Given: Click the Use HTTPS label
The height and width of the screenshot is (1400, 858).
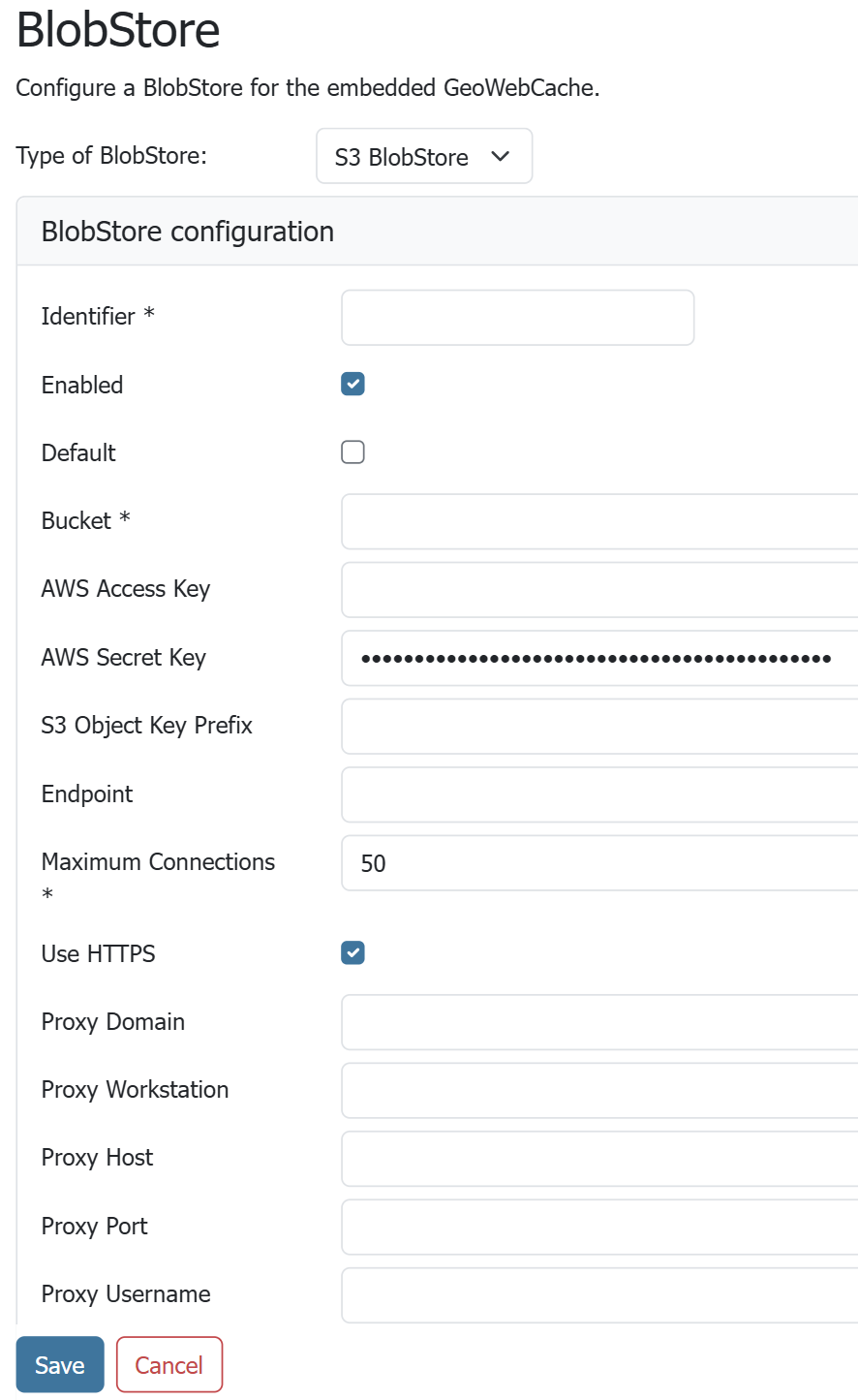Looking at the screenshot, I should (x=98, y=953).
